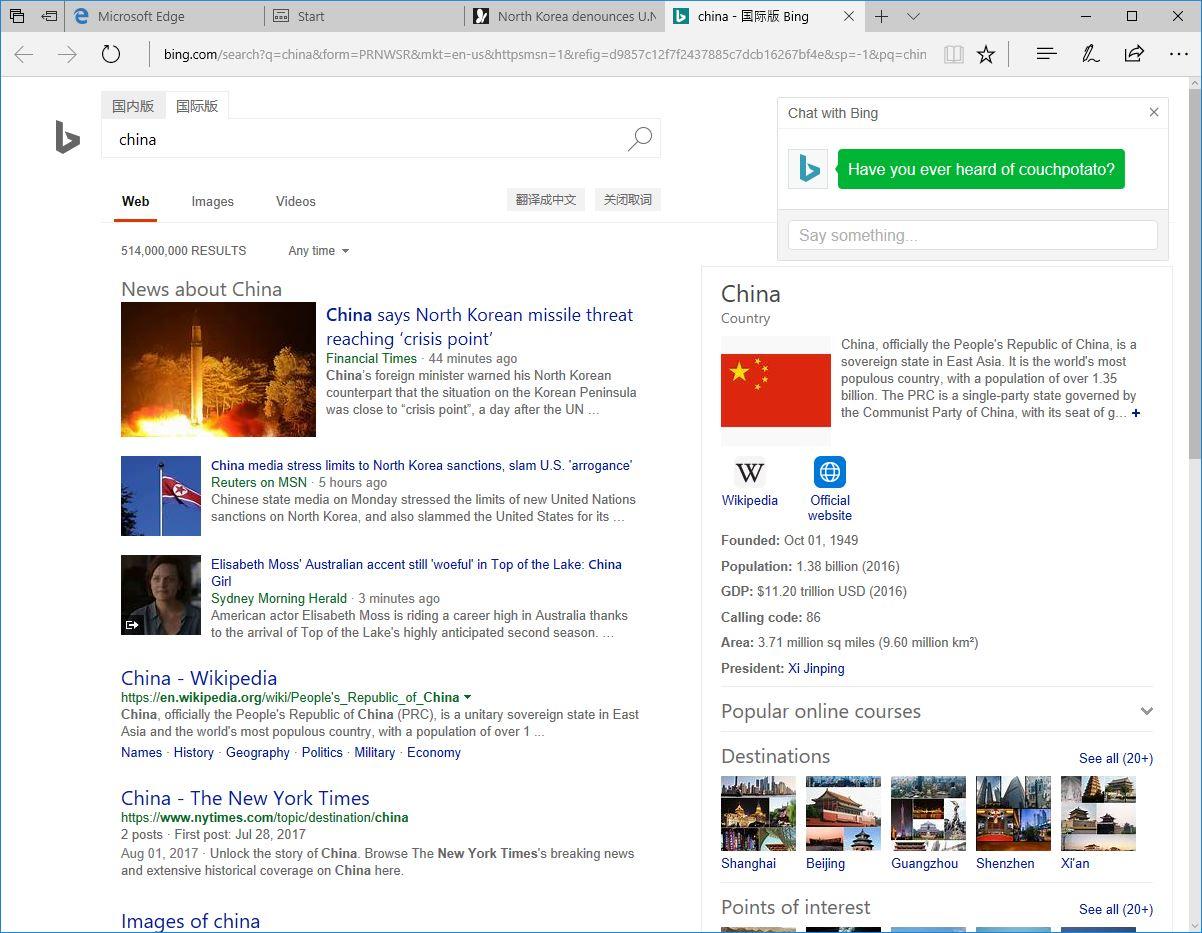Close the Chat with Bing panel
This screenshot has width=1202, height=933.
pos(1153,112)
